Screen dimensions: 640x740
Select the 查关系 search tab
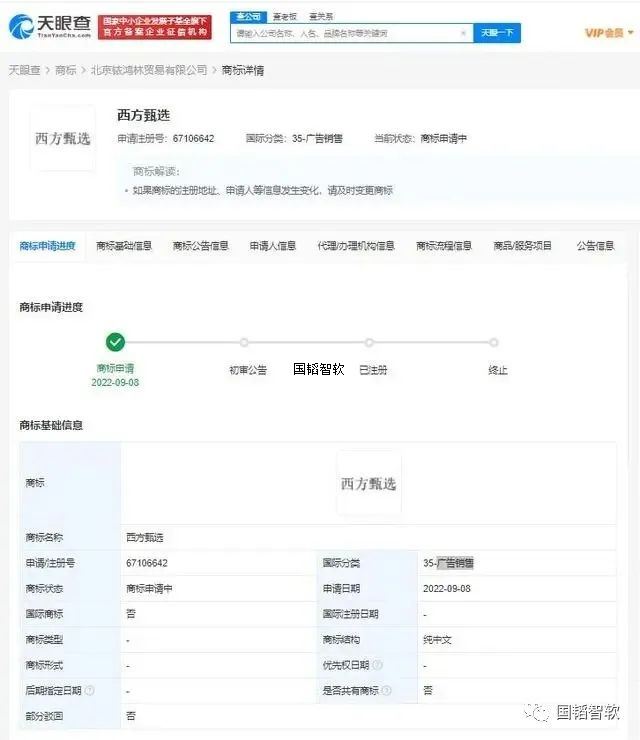(321, 17)
